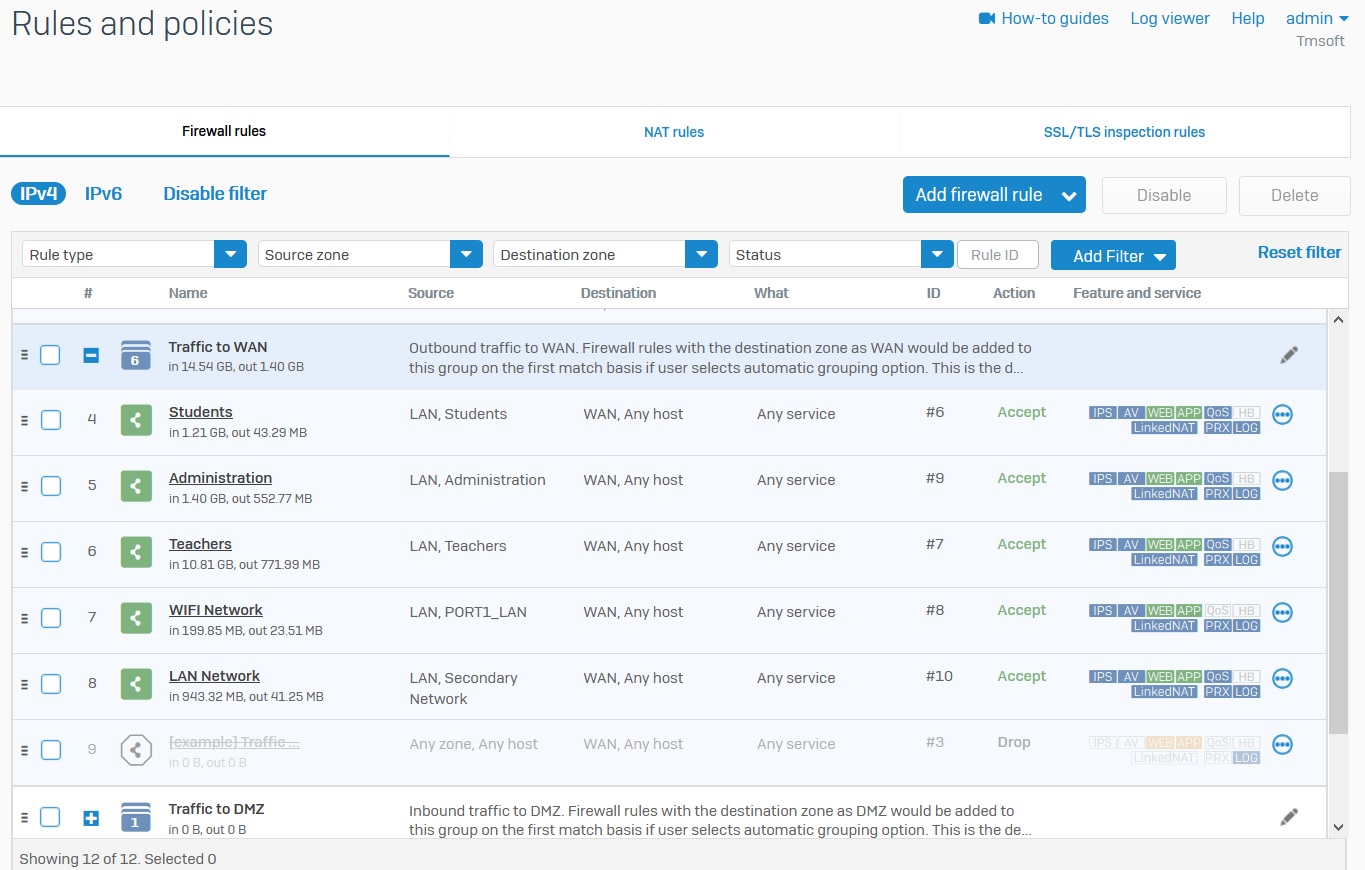Open the three-dot menu for LAN Network rule
This screenshot has height=870, width=1365.
tap(1282, 679)
